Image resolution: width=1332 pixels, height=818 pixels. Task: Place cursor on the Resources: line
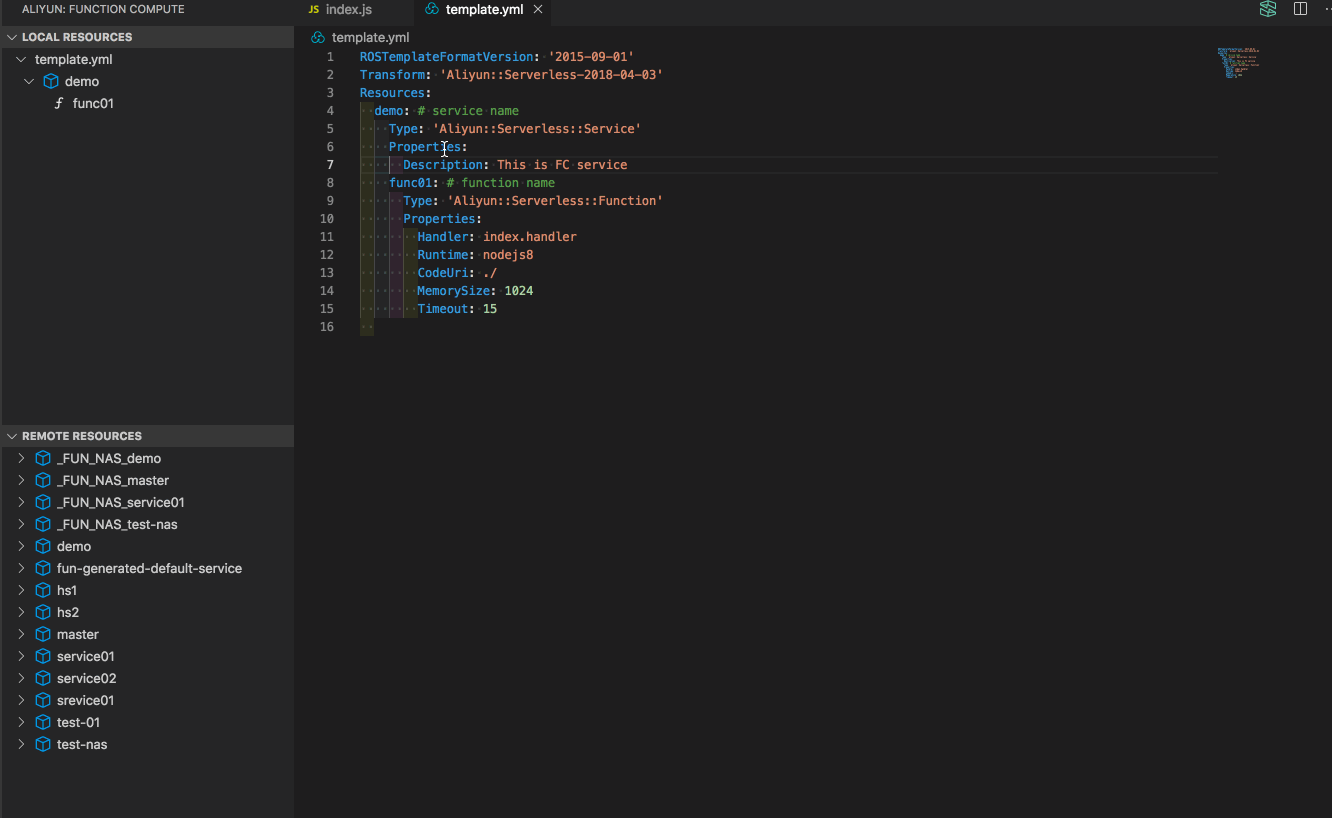point(396,93)
